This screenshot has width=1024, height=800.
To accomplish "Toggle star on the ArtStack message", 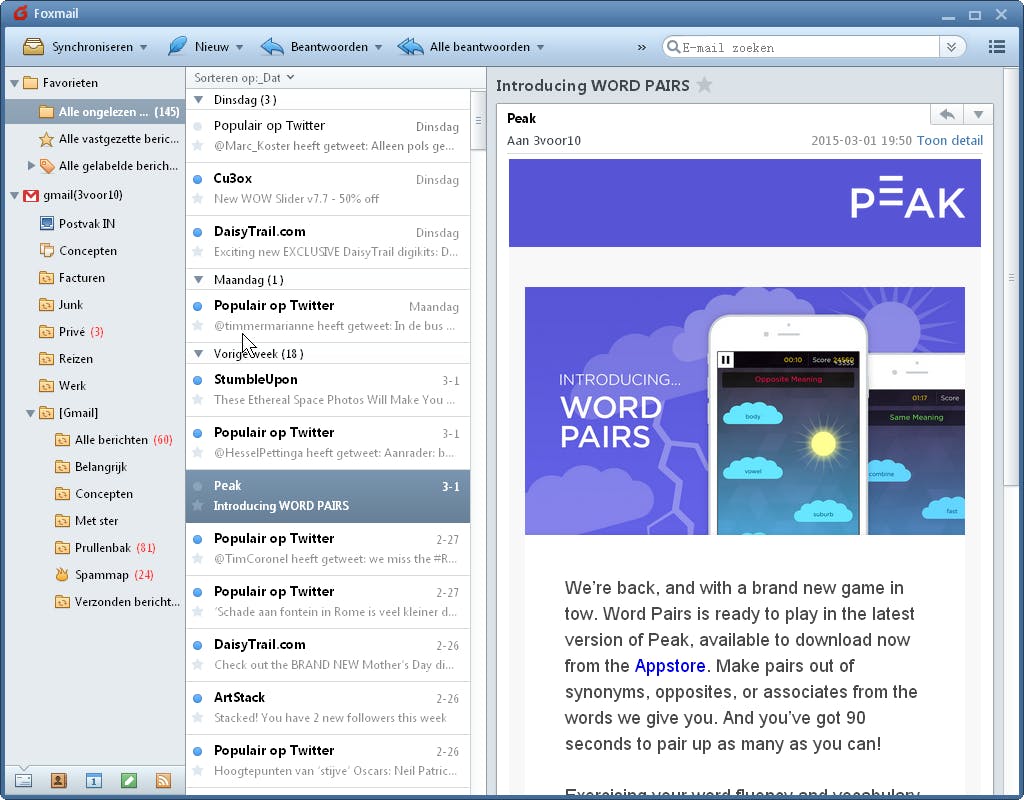I will [x=198, y=718].
